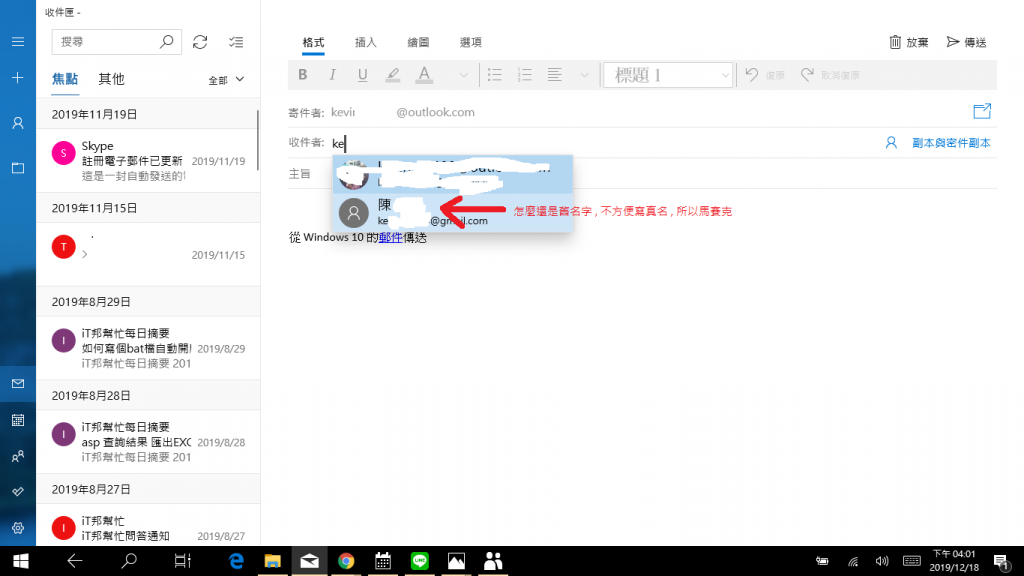Discard draft with 放棄 button
The height and width of the screenshot is (576, 1024).
[x=908, y=42]
